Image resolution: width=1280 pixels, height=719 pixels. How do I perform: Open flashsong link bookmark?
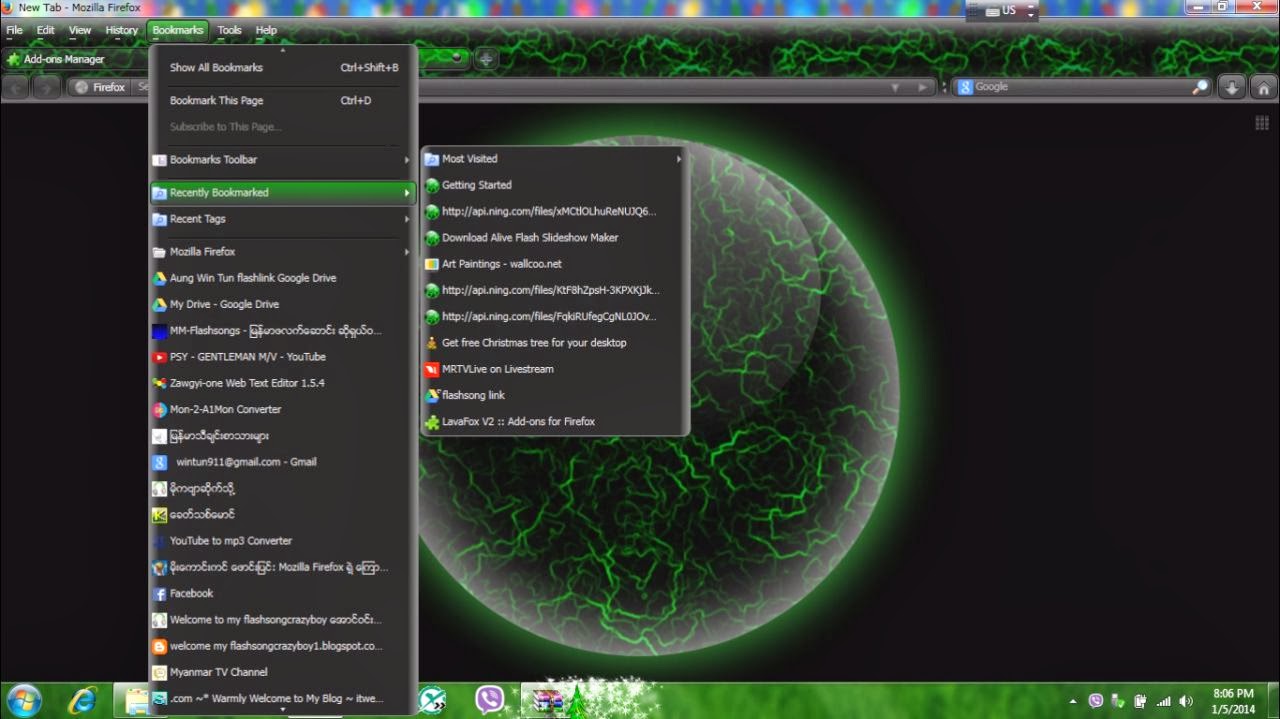[x=554, y=395]
